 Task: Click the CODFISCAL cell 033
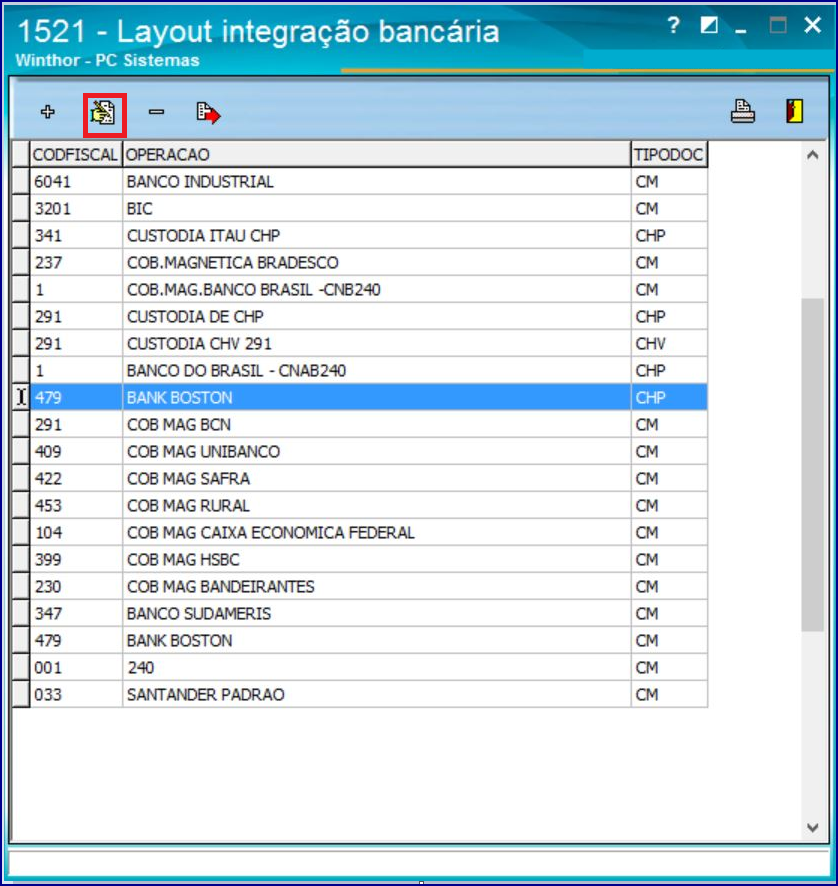point(76,694)
